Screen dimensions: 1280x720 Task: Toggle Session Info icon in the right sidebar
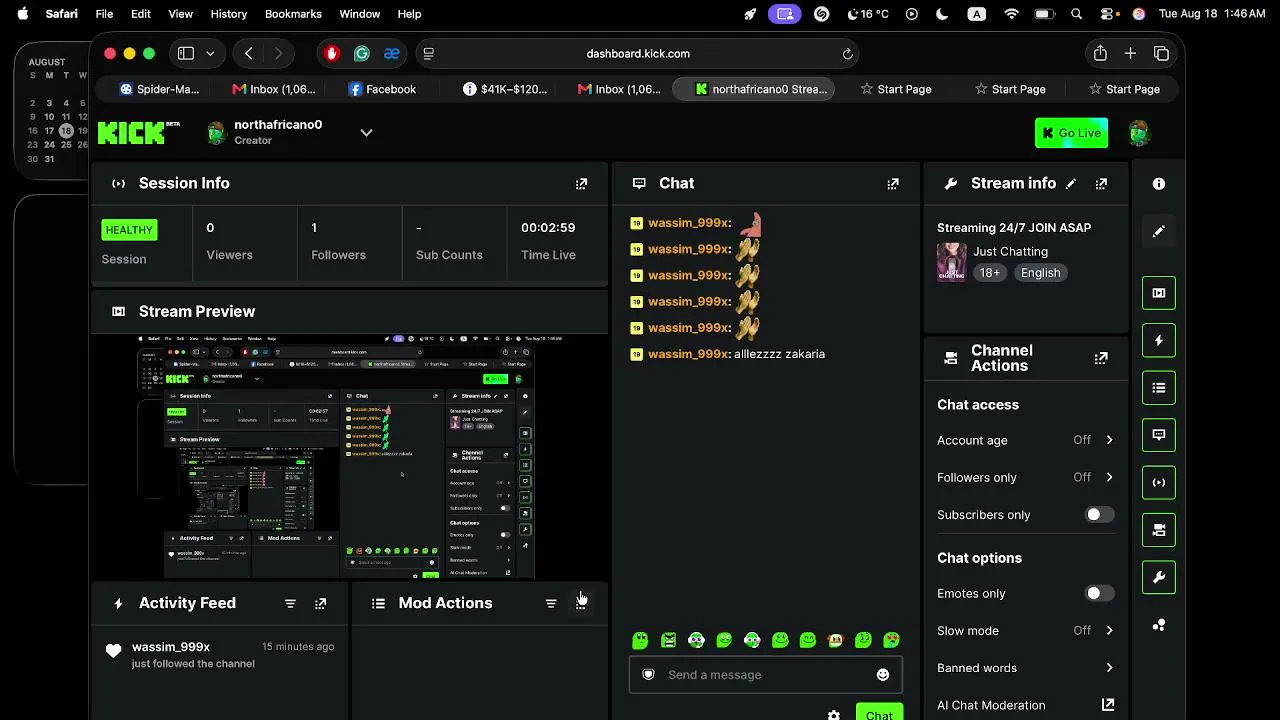coord(1159,482)
